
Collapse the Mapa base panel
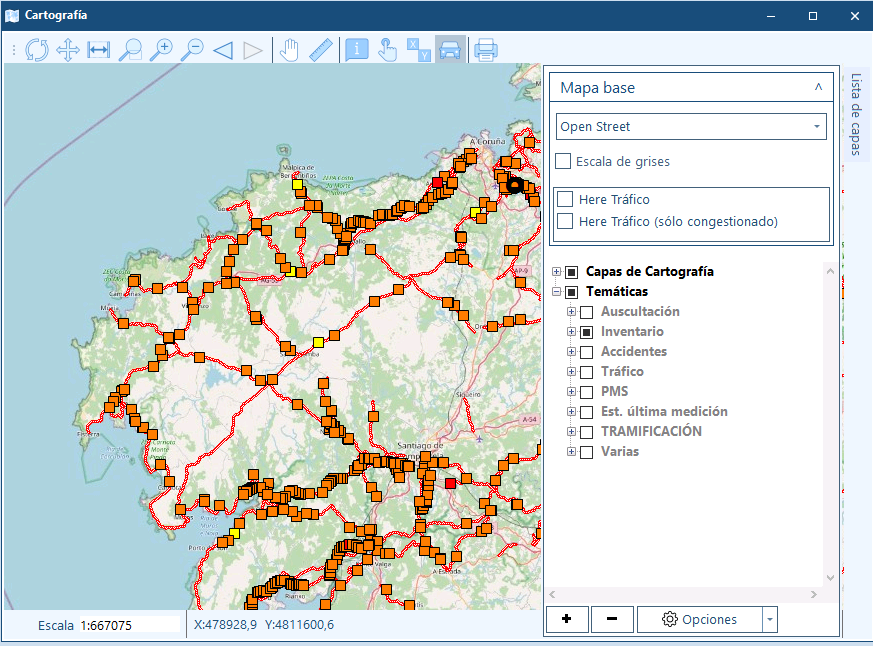(x=818, y=88)
